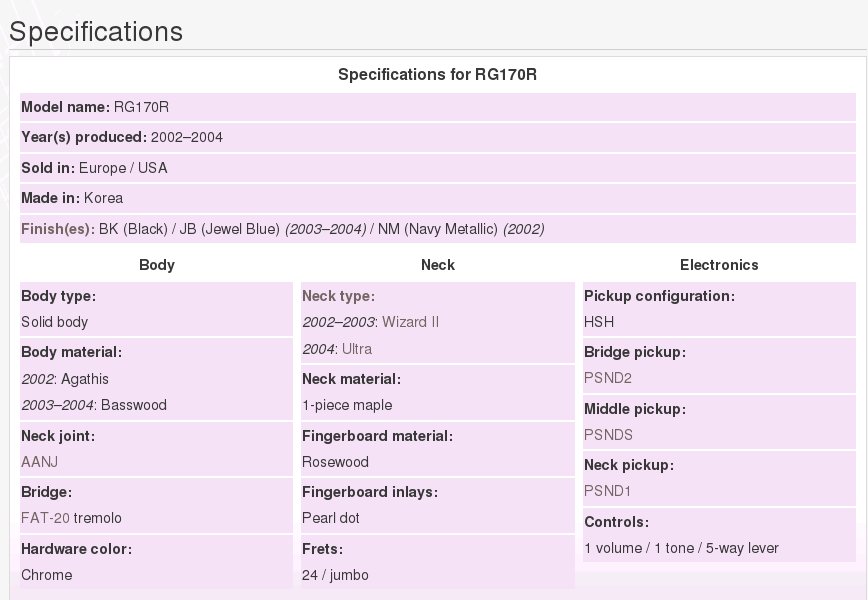Click the Neck type label link
Viewport: 868px width, 600px height.
click(x=338, y=296)
